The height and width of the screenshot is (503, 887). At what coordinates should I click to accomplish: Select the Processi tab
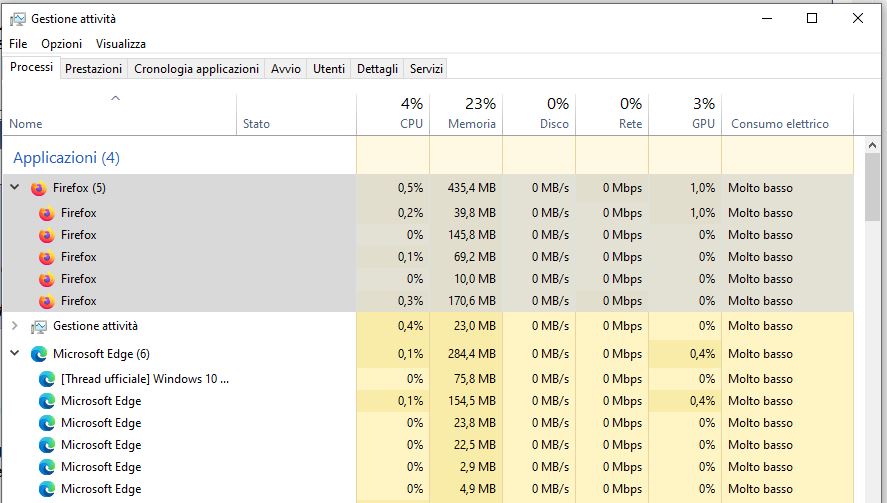click(x=32, y=67)
